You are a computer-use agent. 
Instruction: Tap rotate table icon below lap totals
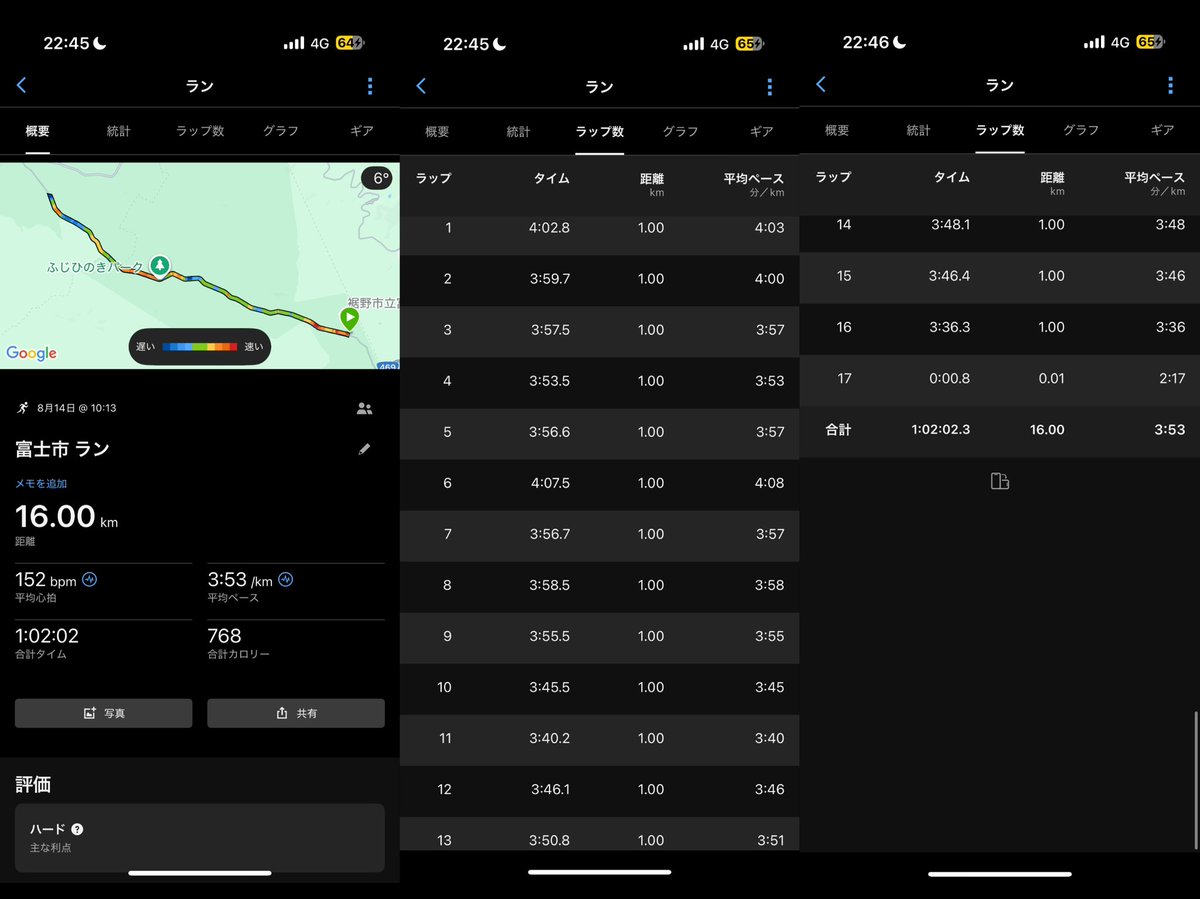click(1000, 481)
